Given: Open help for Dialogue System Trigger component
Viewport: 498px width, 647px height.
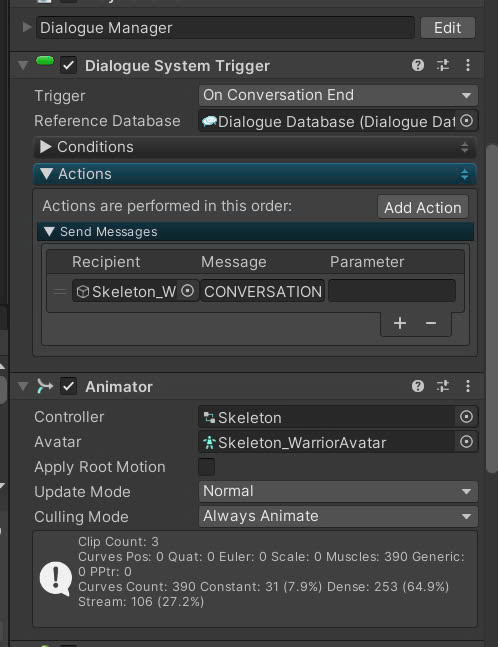Looking at the screenshot, I should pyautogui.click(x=418, y=65).
